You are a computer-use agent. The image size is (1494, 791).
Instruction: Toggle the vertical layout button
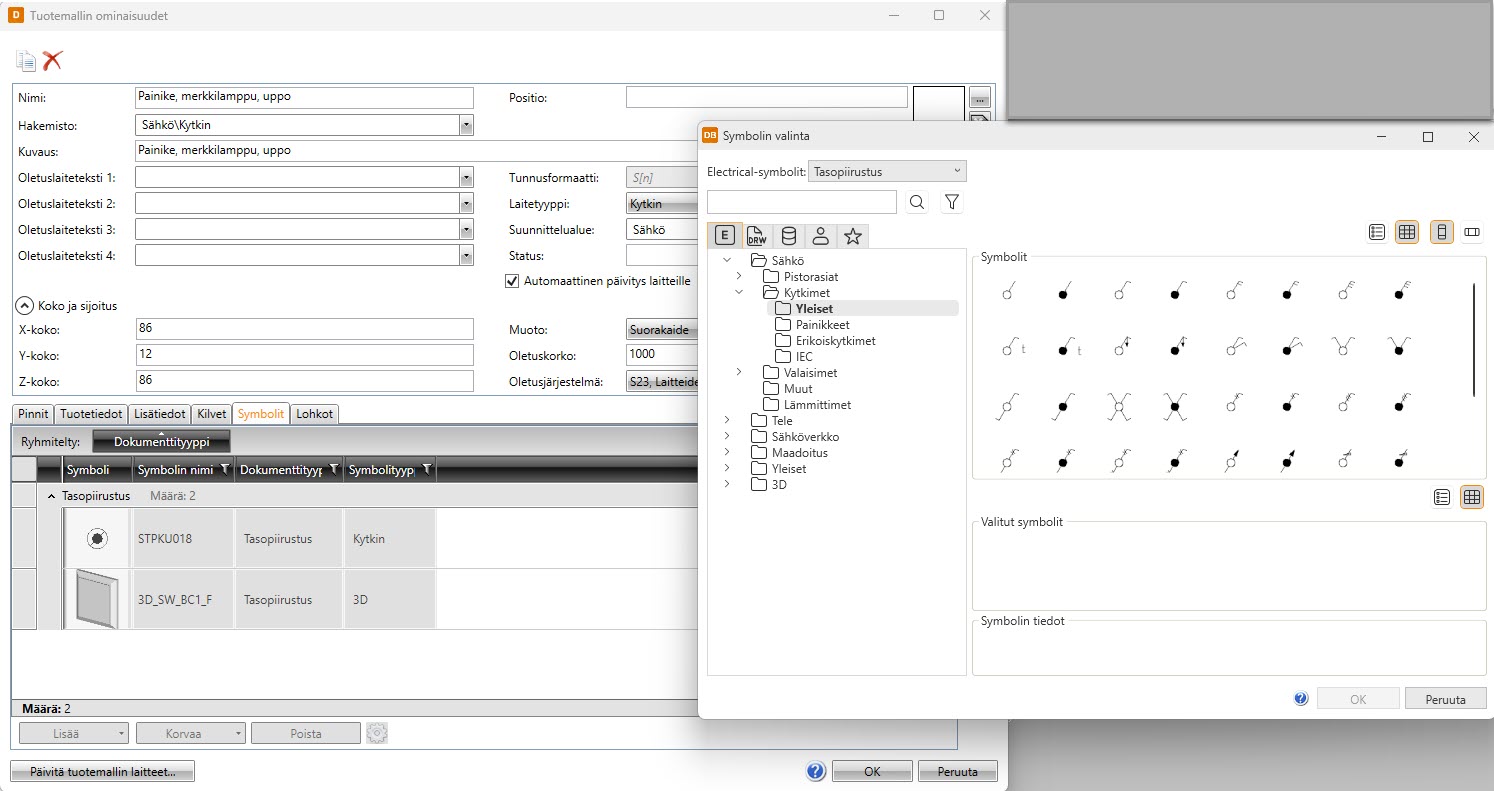[1442, 232]
